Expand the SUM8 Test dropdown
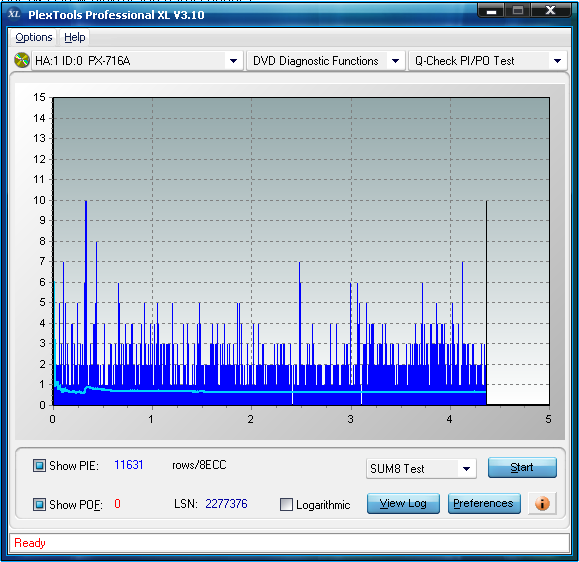This screenshot has width=579, height=562. 467,469
